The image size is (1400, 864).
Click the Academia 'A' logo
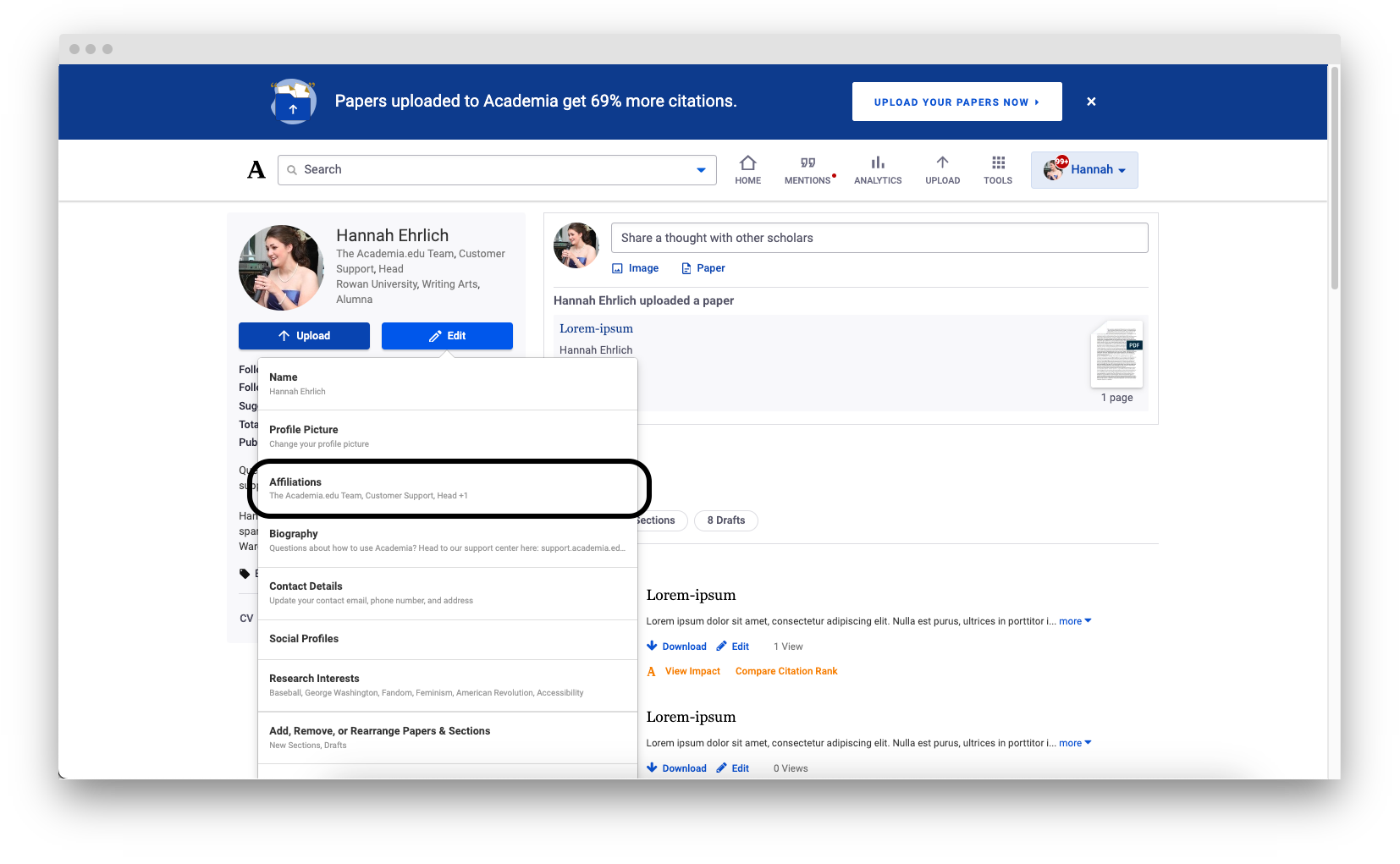point(256,169)
